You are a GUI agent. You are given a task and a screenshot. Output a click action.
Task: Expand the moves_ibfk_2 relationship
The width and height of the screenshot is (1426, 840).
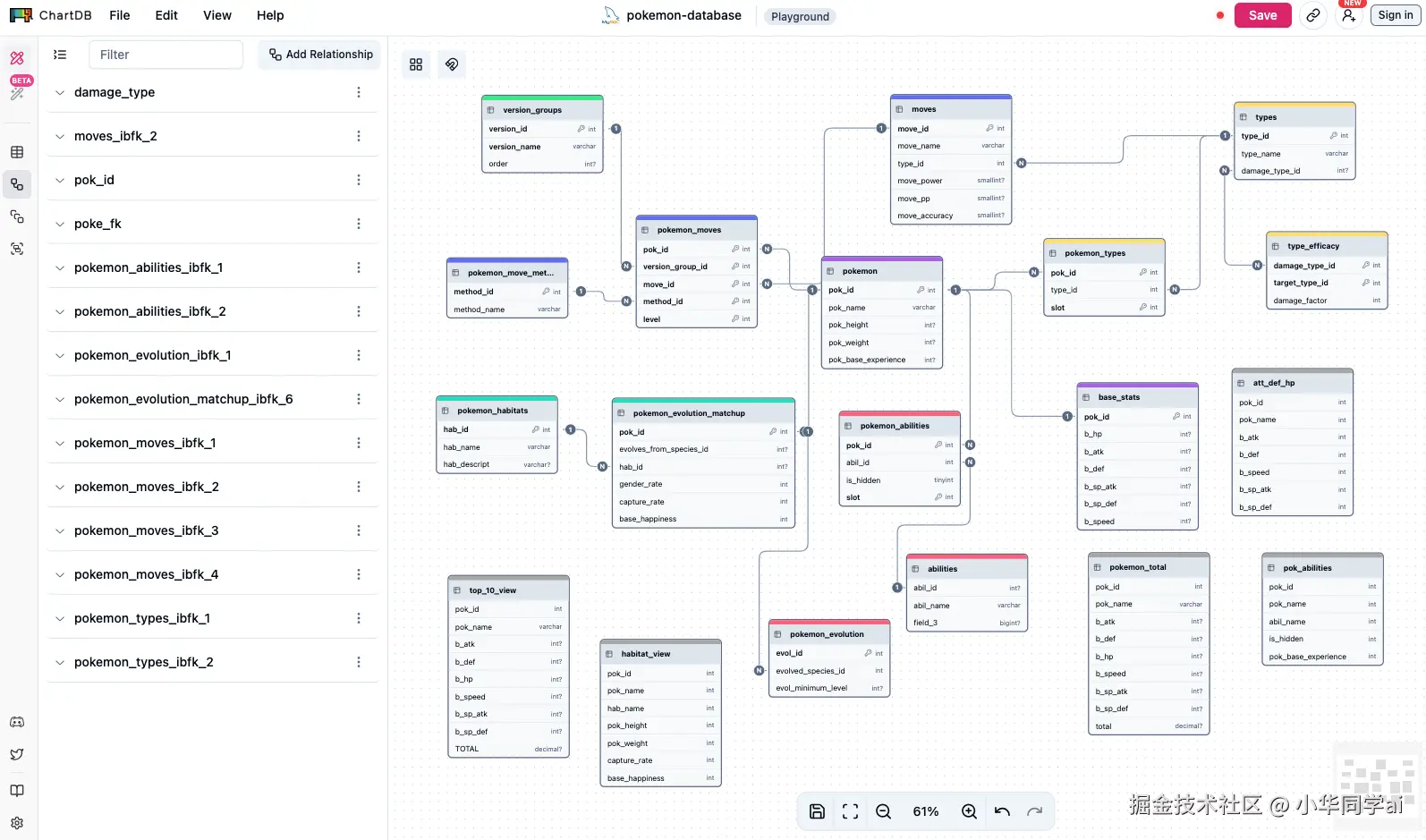[60, 136]
